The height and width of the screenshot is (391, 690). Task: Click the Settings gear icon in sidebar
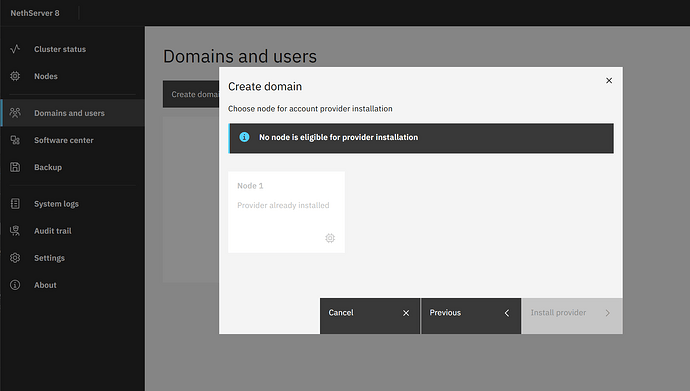(15, 258)
